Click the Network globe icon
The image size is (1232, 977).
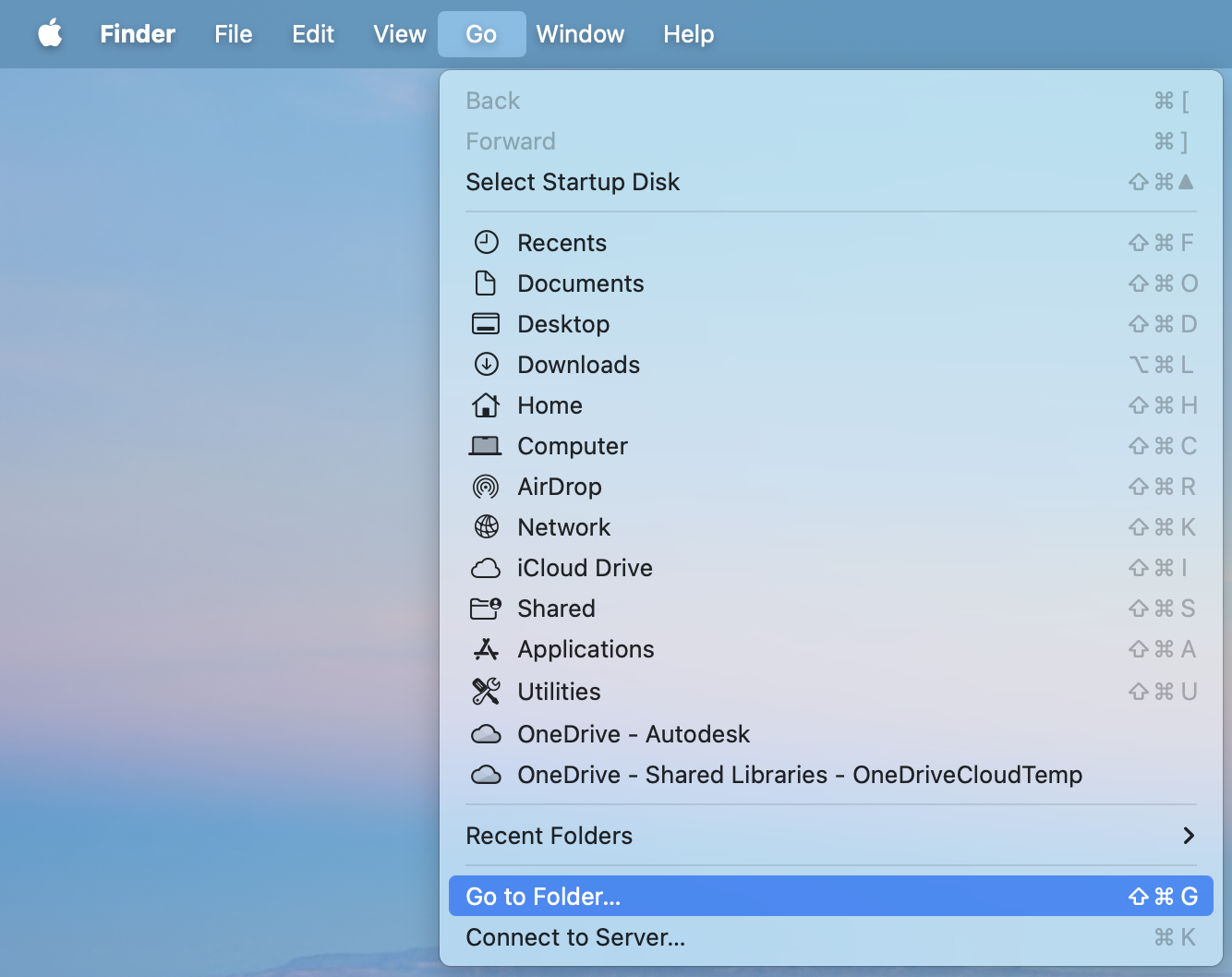click(486, 527)
